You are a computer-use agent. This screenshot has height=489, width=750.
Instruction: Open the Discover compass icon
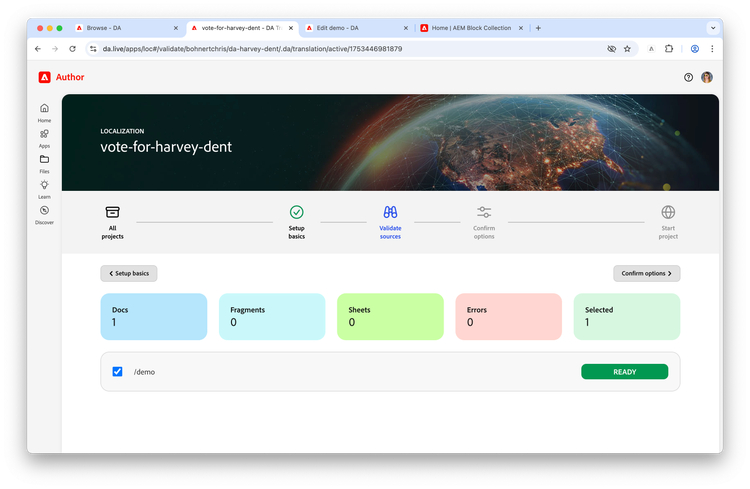[x=44, y=211]
